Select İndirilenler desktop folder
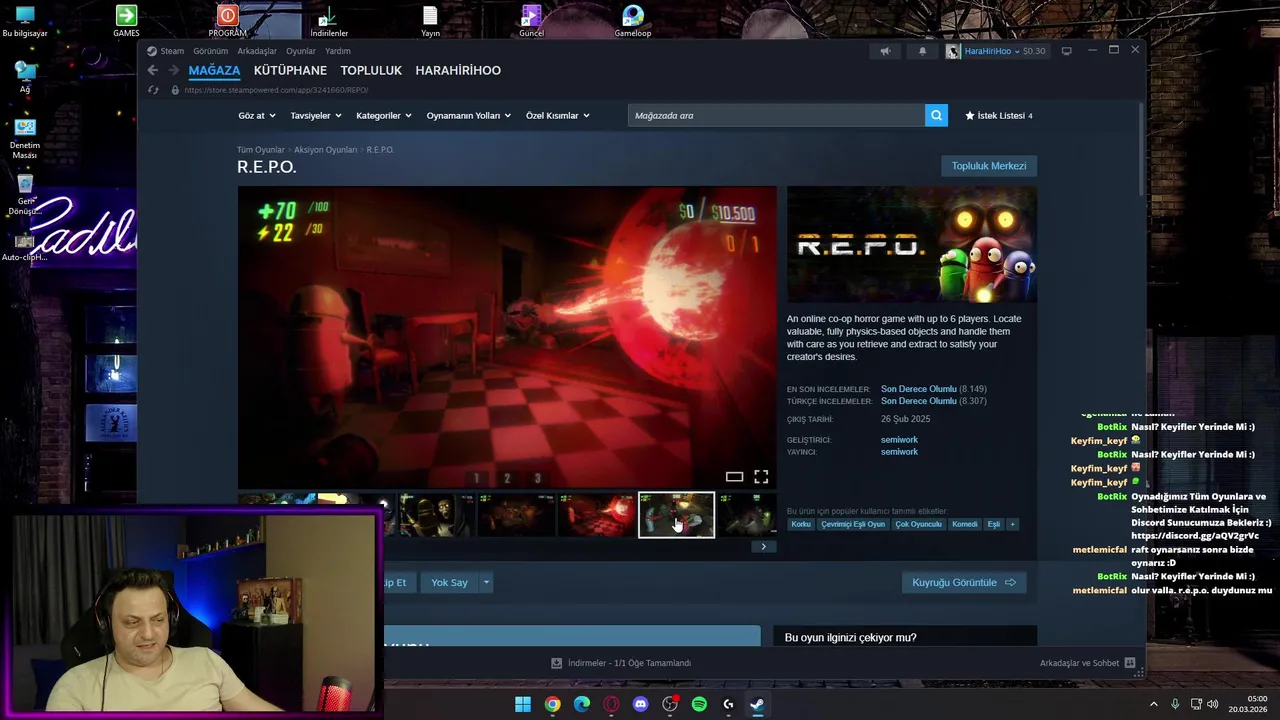This screenshot has width=1280, height=720. coord(329,21)
